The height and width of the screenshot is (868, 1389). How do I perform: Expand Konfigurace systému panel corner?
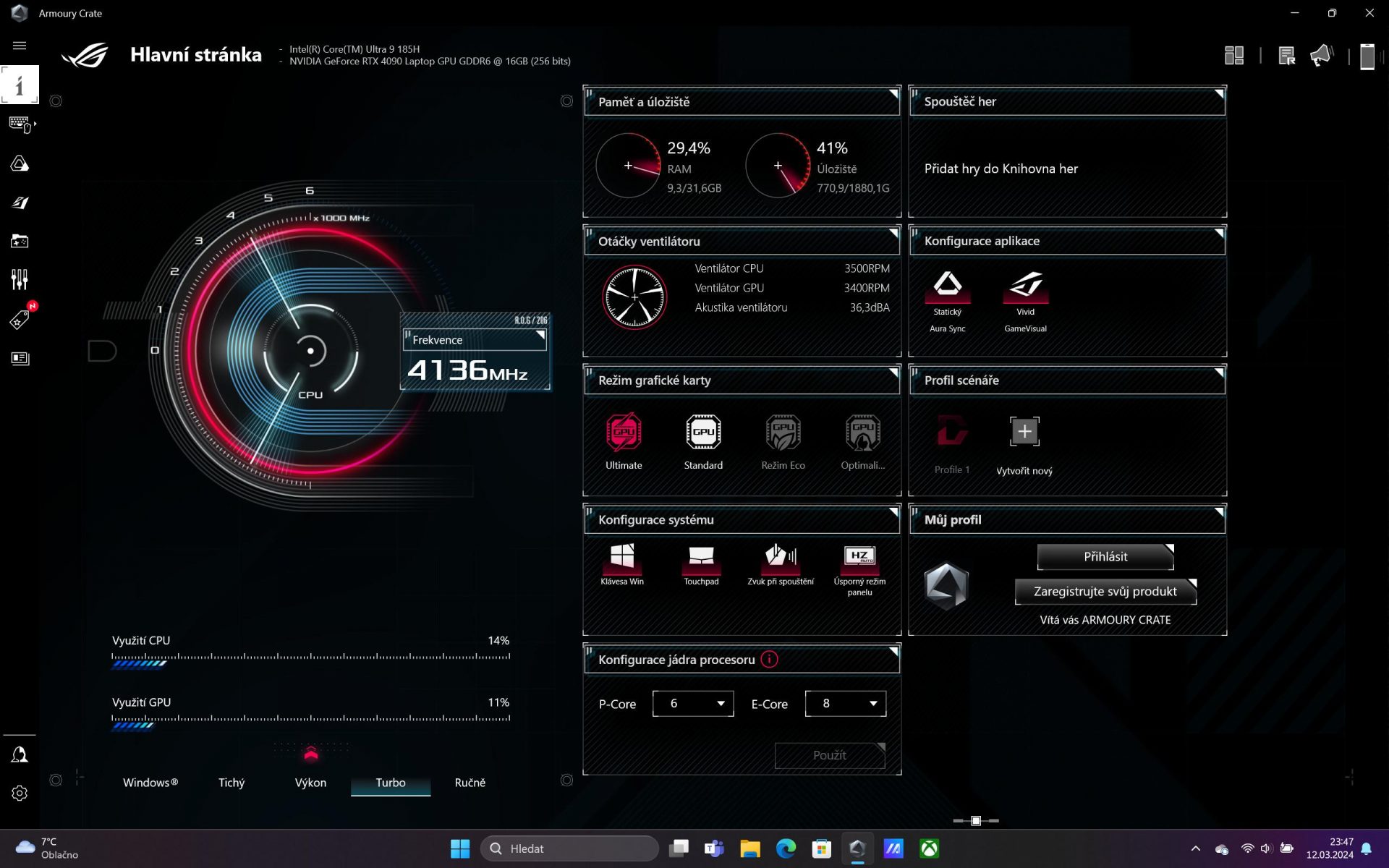pos(893,512)
